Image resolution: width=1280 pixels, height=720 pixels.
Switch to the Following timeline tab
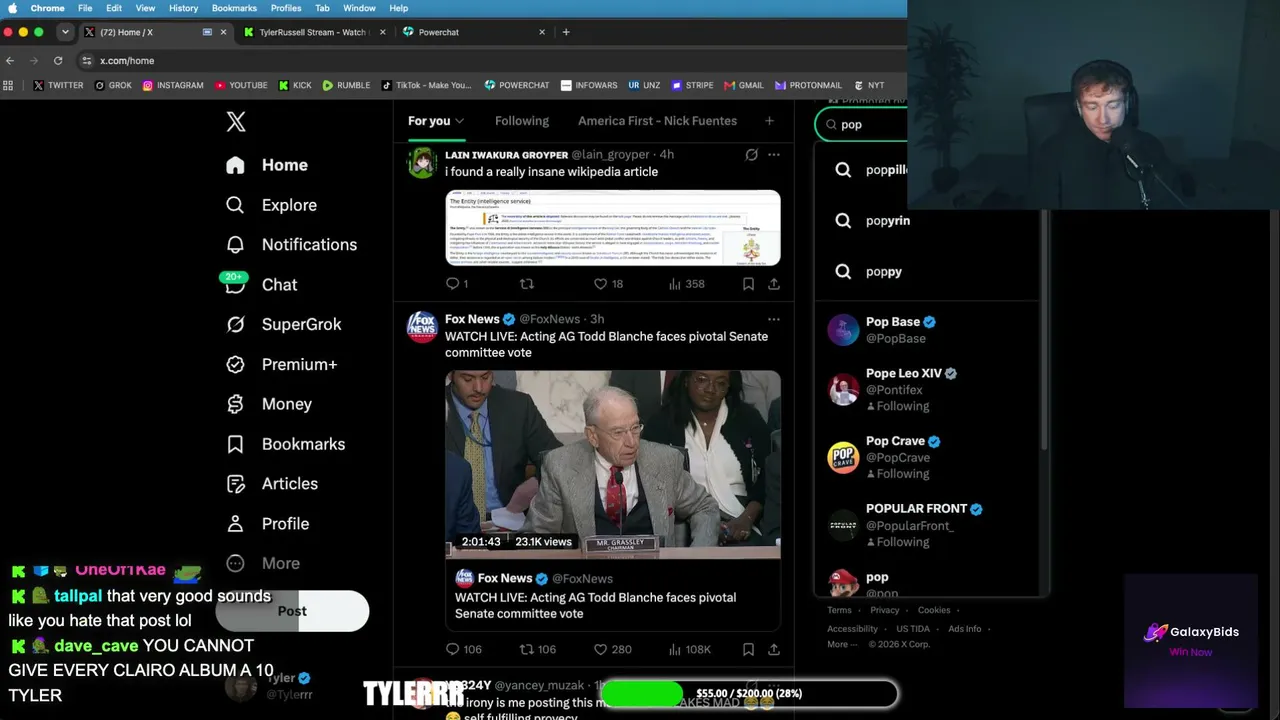(x=522, y=121)
